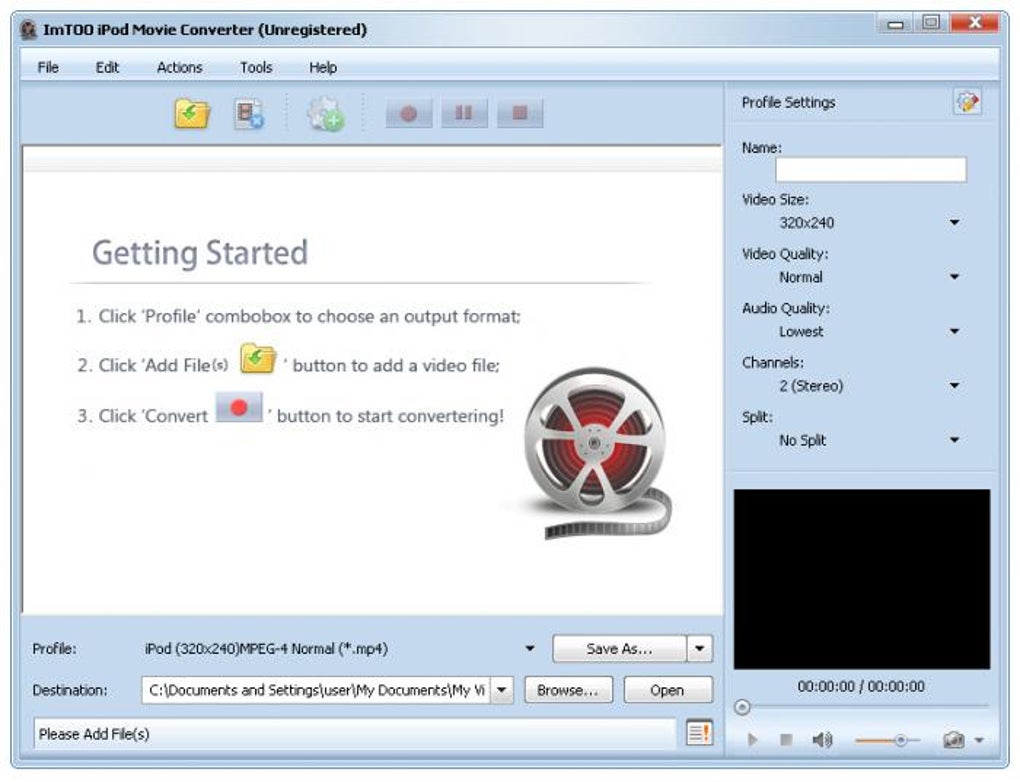Click the 'Normal' video quality value

tap(801, 277)
